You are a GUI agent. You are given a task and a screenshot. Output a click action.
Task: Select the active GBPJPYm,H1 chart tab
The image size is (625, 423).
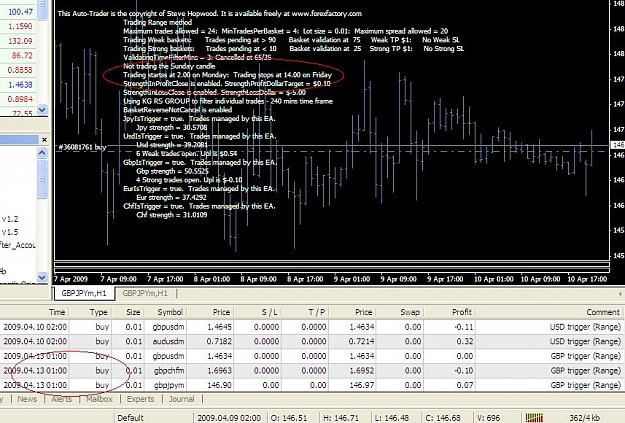(x=84, y=293)
